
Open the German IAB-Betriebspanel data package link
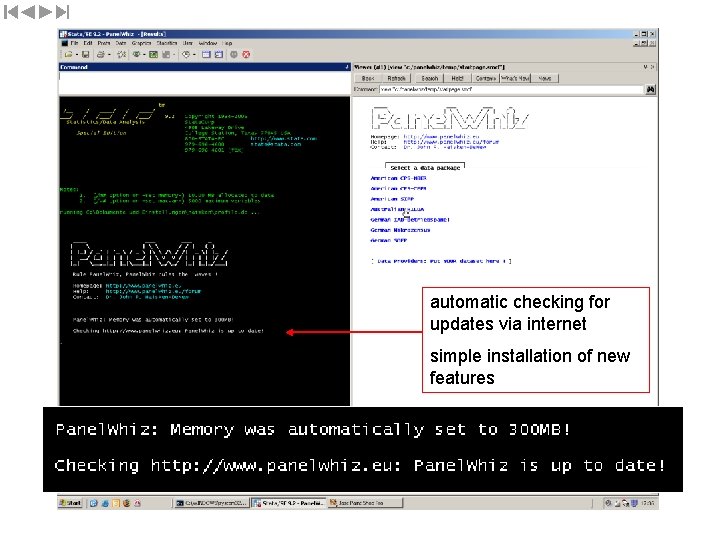pyautogui.click(x=410, y=220)
